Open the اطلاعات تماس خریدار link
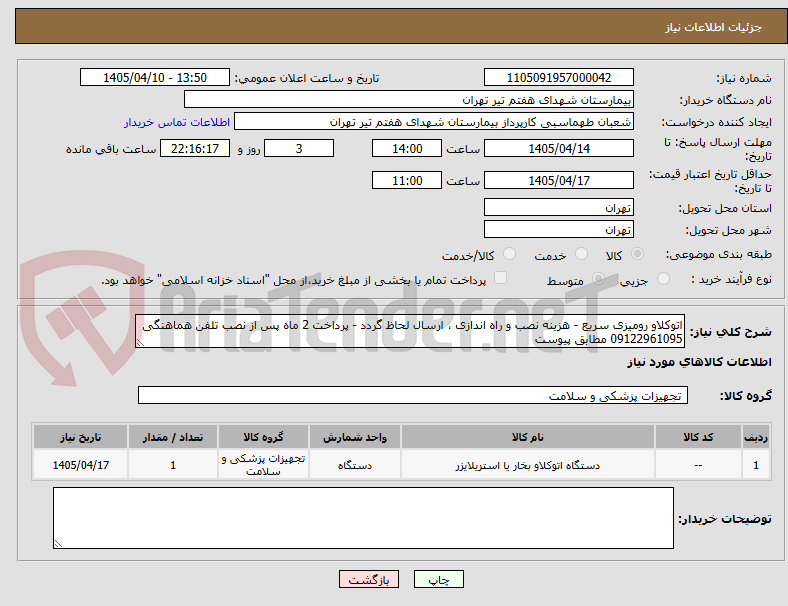The width and height of the screenshot is (788, 606). 177,122
